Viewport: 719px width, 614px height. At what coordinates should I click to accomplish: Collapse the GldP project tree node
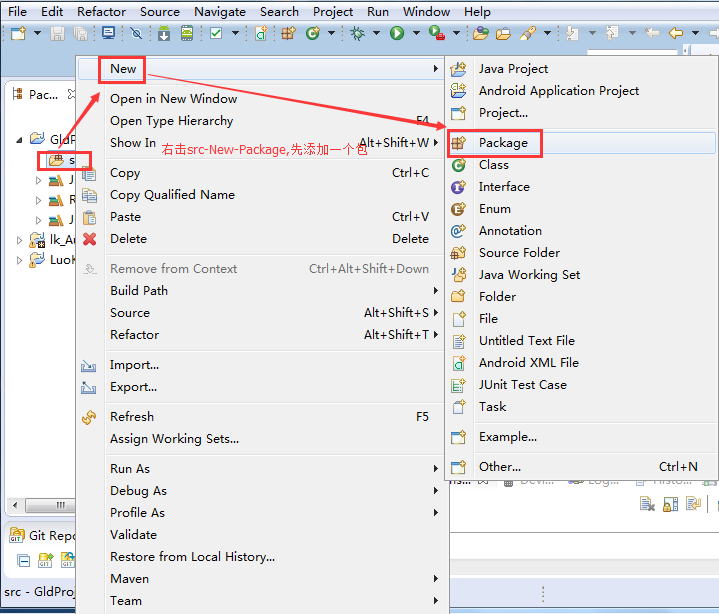[x=19, y=140]
